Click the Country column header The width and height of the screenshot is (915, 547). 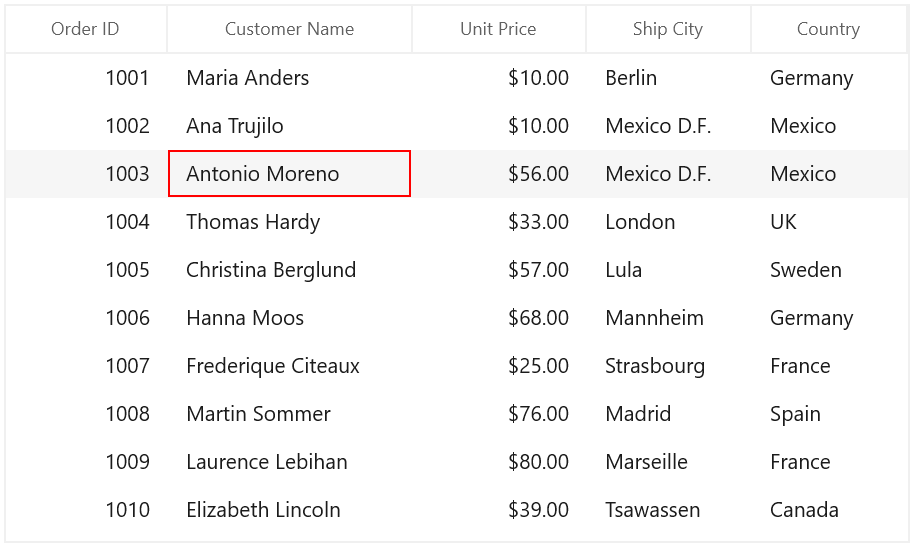(x=829, y=29)
